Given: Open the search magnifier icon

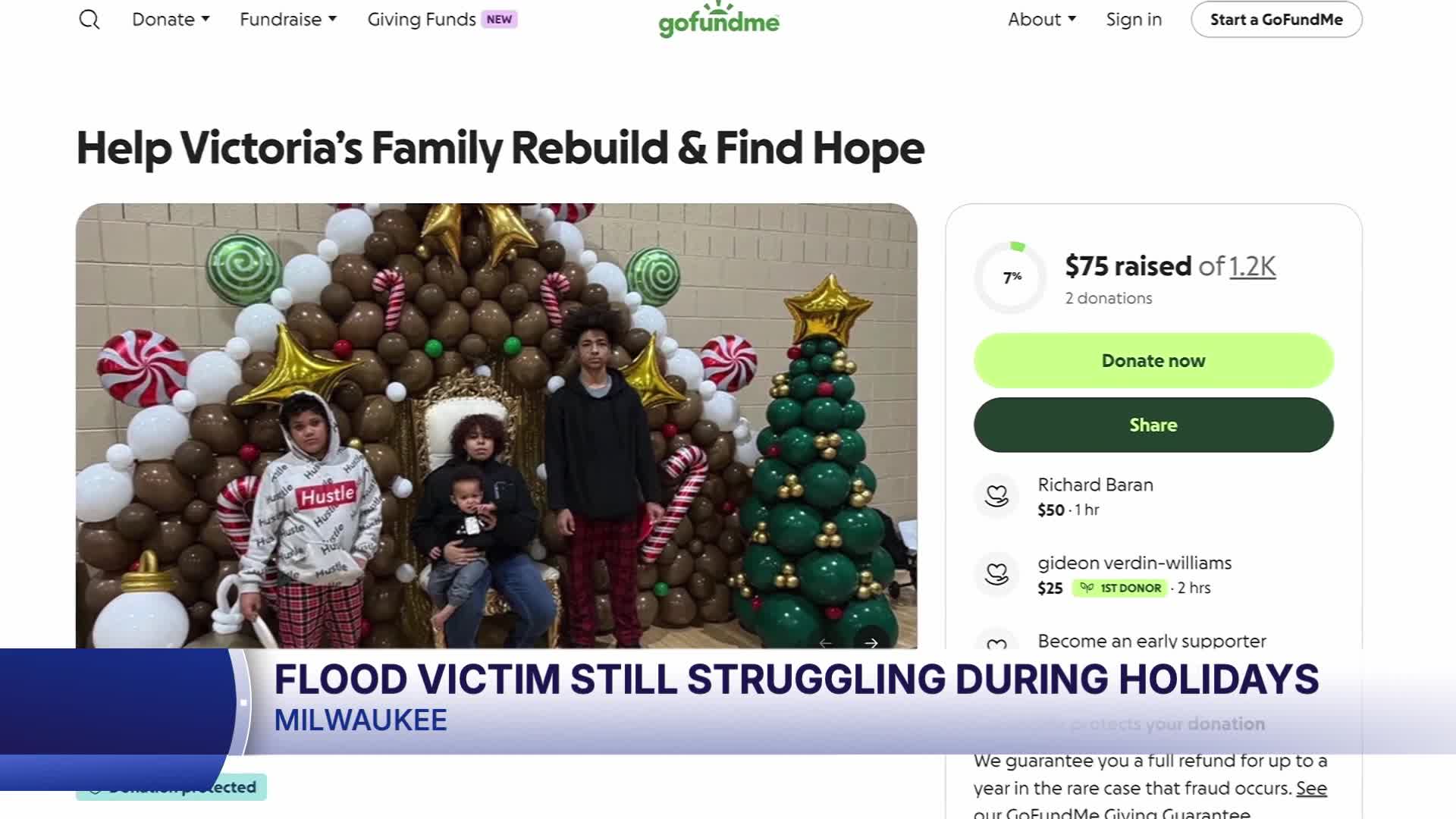Looking at the screenshot, I should [89, 20].
